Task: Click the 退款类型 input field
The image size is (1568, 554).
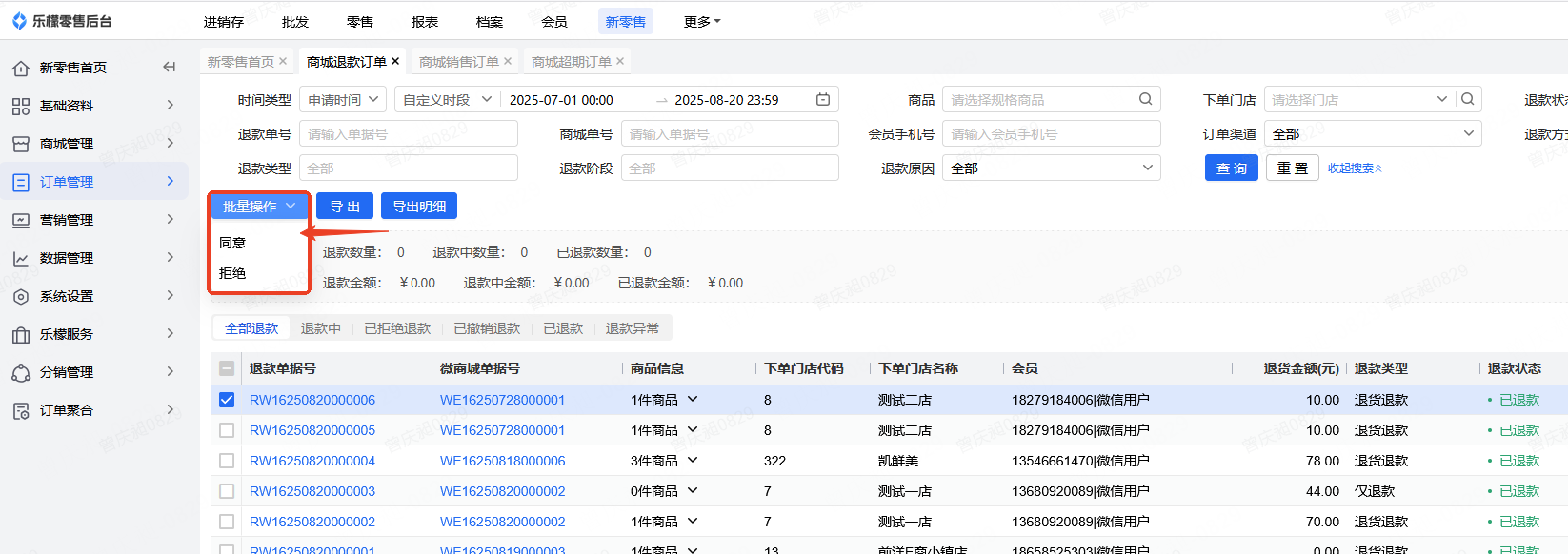Action: pyautogui.click(x=409, y=168)
